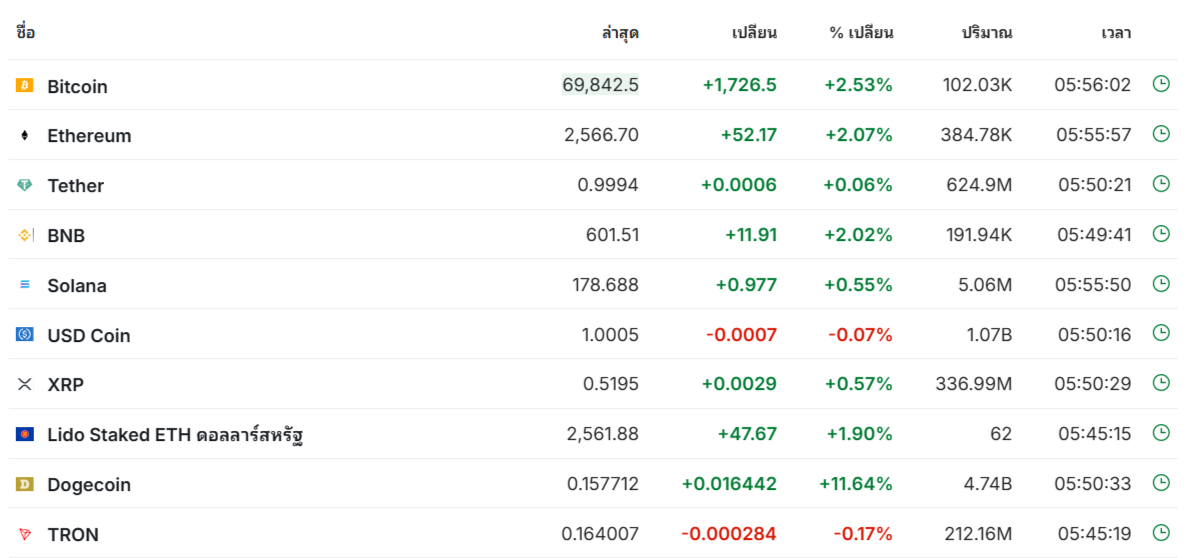Click the clock icon in Dogecoin row
The width and height of the screenshot is (1189, 558).
pyautogui.click(x=1161, y=482)
